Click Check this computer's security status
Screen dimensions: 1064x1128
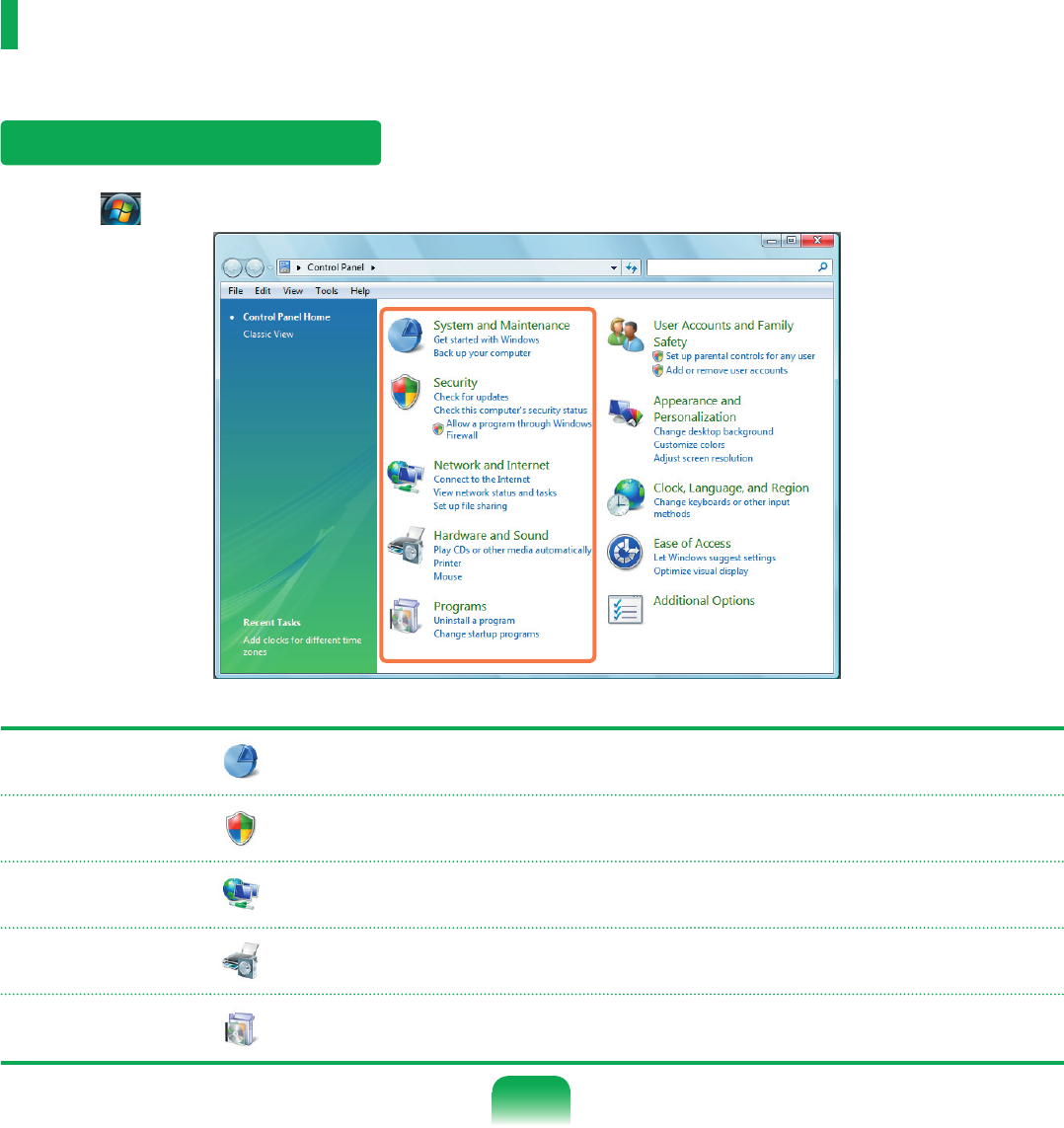pyautogui.click(x=510, y=411)
